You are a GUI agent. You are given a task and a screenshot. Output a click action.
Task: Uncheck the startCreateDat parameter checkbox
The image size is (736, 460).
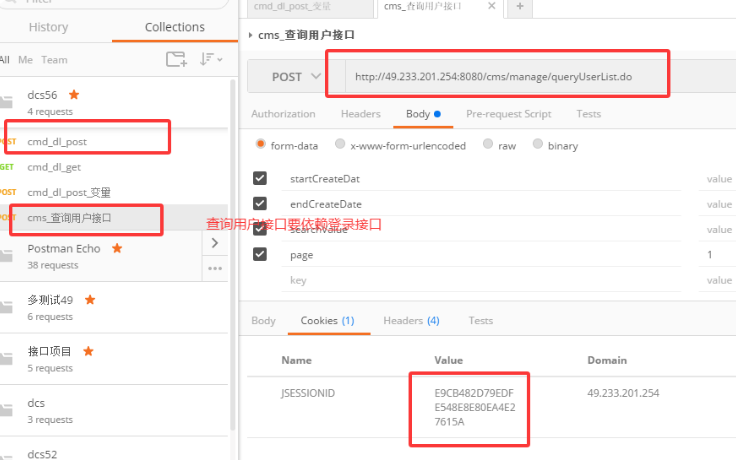point(260,178)
